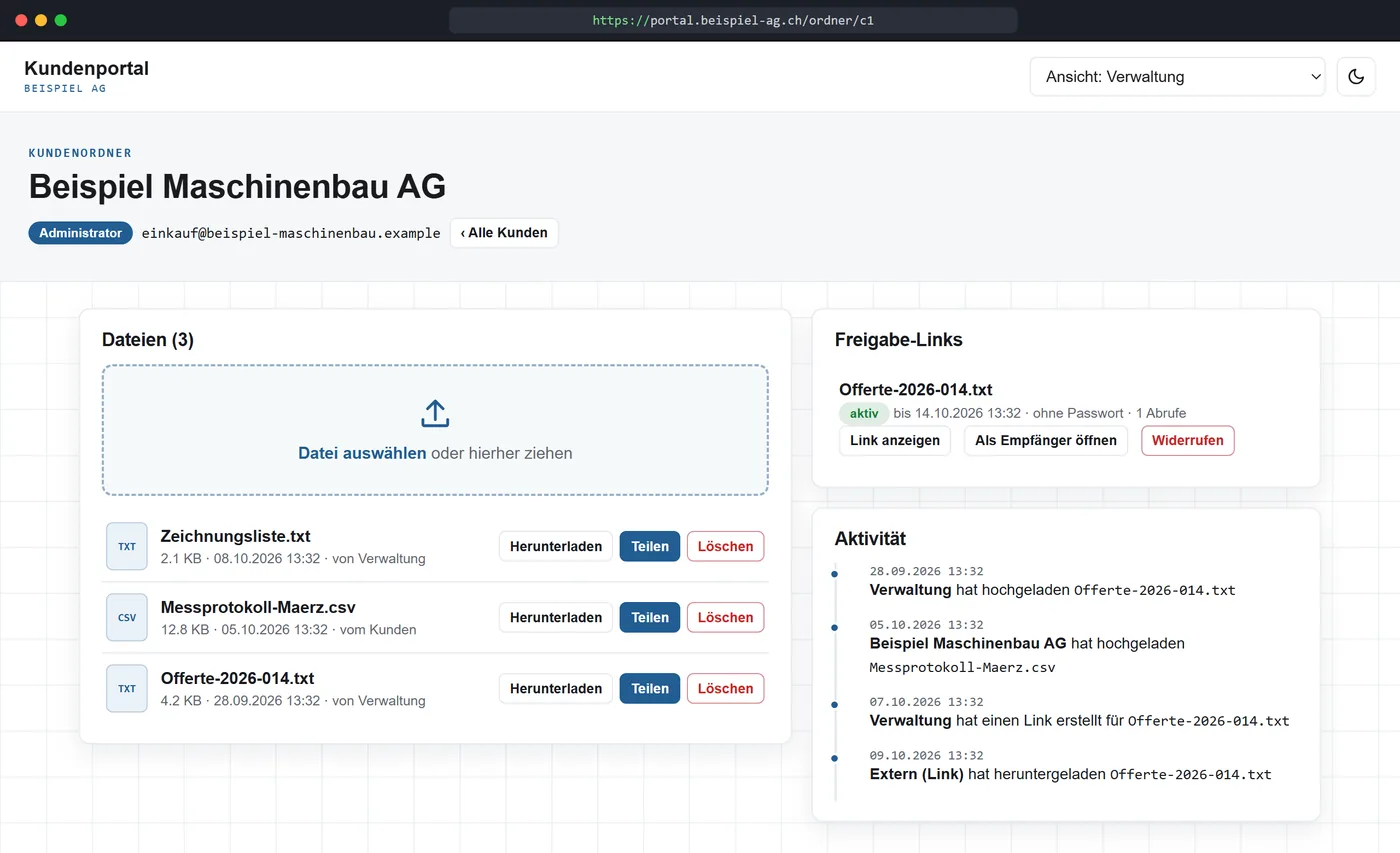Click the CSV file icon for Messprotokoll-Maerz.csv
This screenshot has height=853, width=1400.
coord(127,618)
